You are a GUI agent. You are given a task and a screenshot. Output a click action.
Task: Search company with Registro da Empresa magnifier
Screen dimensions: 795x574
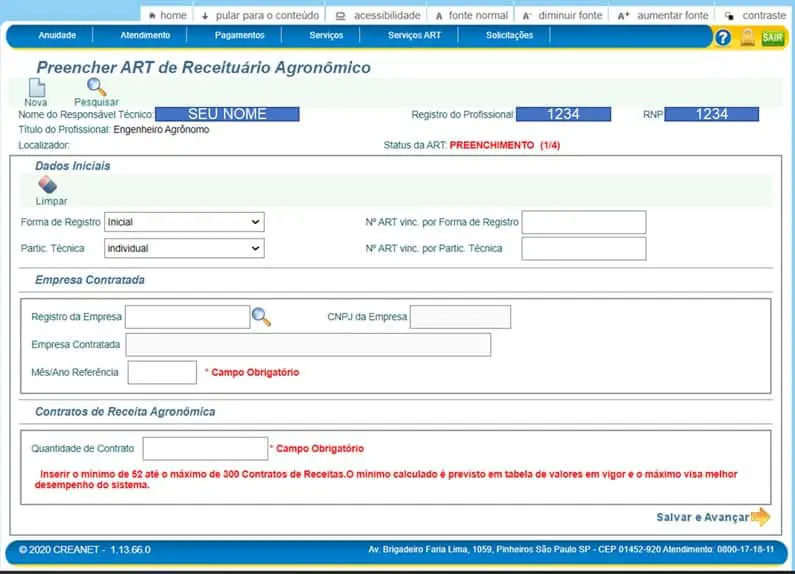click(261, 317)
